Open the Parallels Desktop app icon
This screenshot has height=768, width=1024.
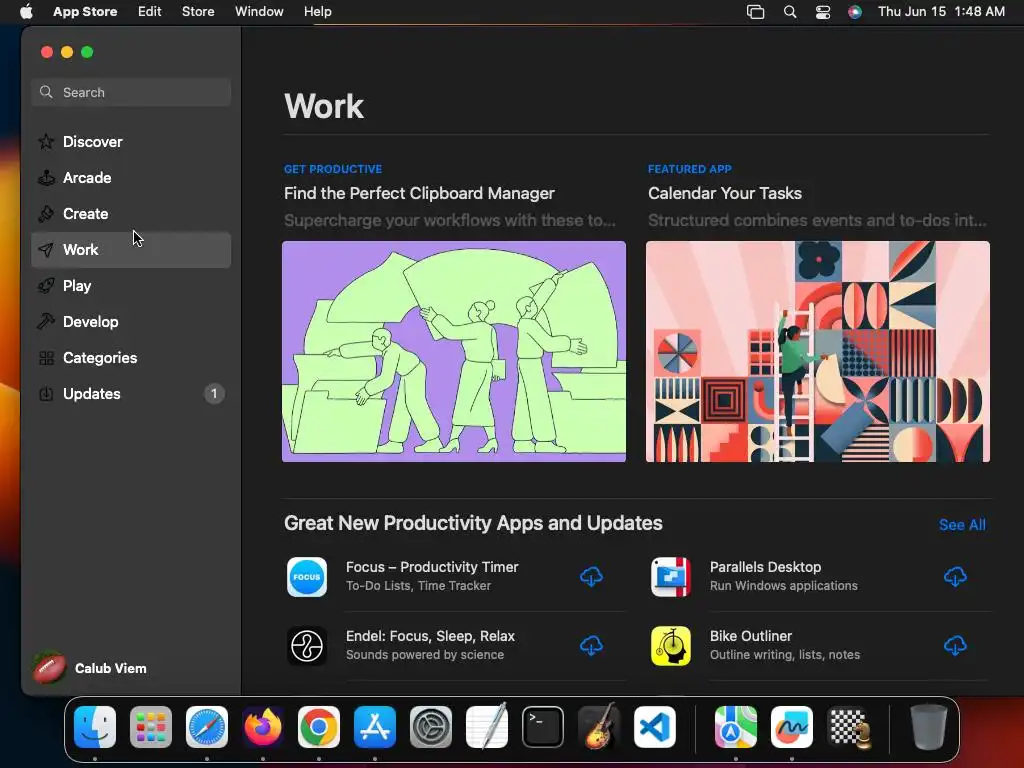pyautogui.click(x=671, y=577)
